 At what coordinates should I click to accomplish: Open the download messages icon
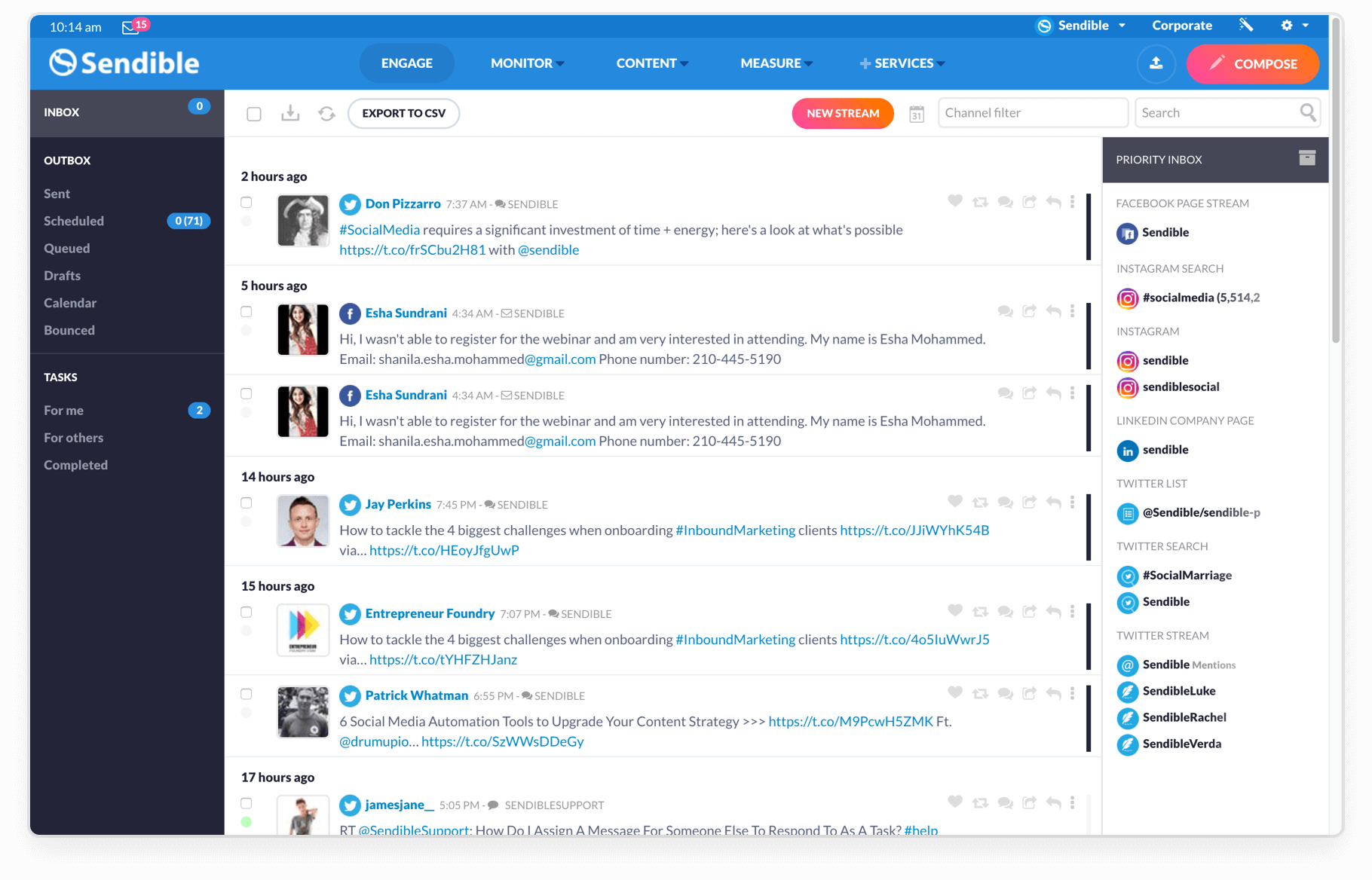(x=290, y=113)
